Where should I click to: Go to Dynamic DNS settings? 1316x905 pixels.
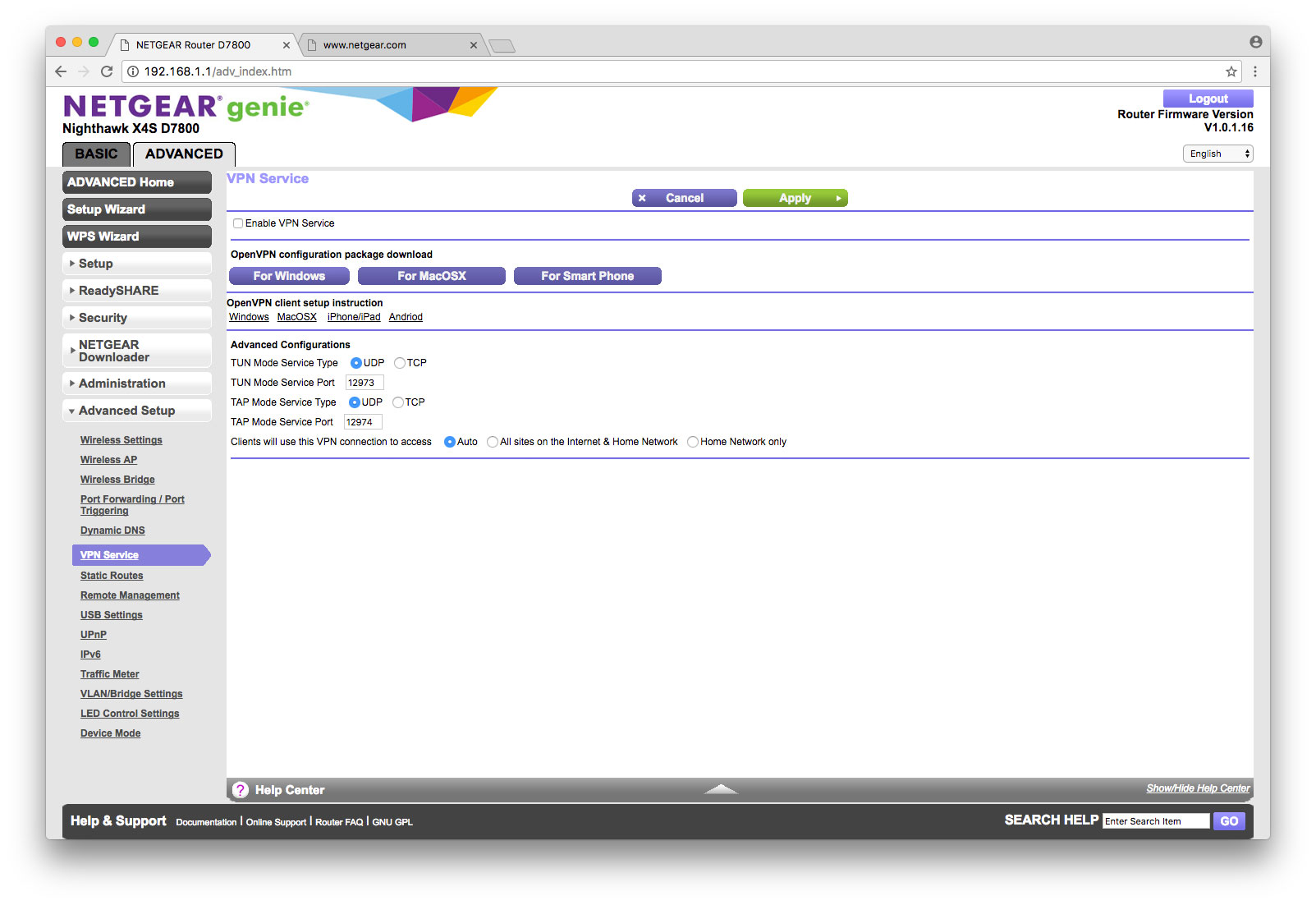click(x=112, y=531)
